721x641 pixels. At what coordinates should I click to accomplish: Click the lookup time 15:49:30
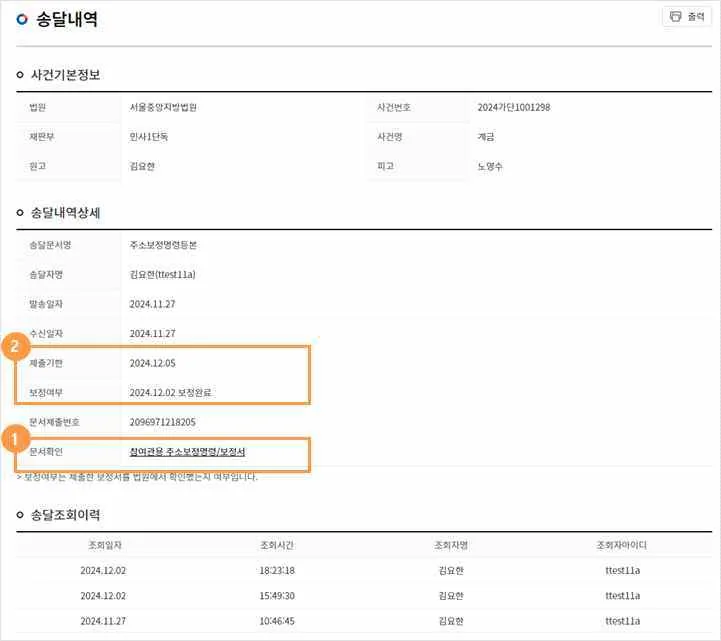[277, 596]
